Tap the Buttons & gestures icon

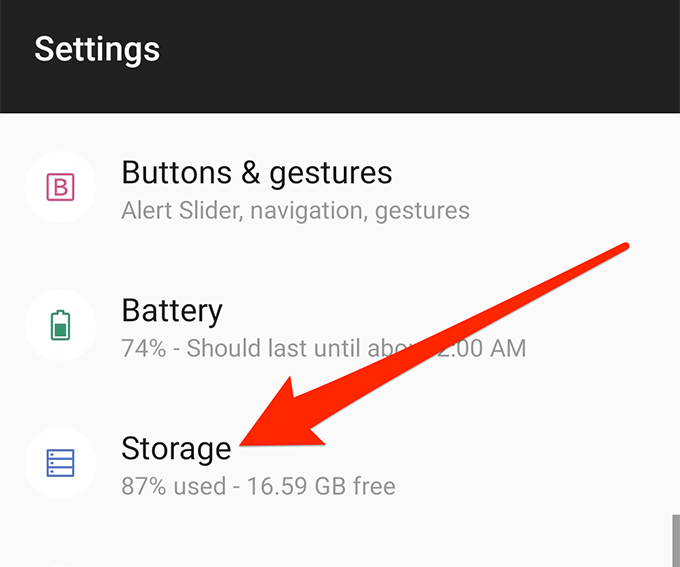pos(60,188)
